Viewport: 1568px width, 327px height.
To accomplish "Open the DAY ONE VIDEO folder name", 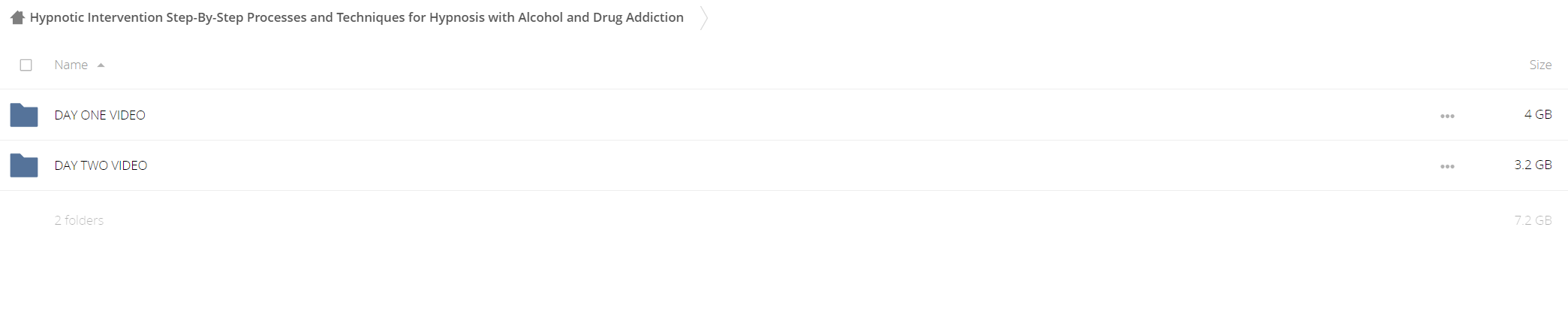I will (100, 115).
